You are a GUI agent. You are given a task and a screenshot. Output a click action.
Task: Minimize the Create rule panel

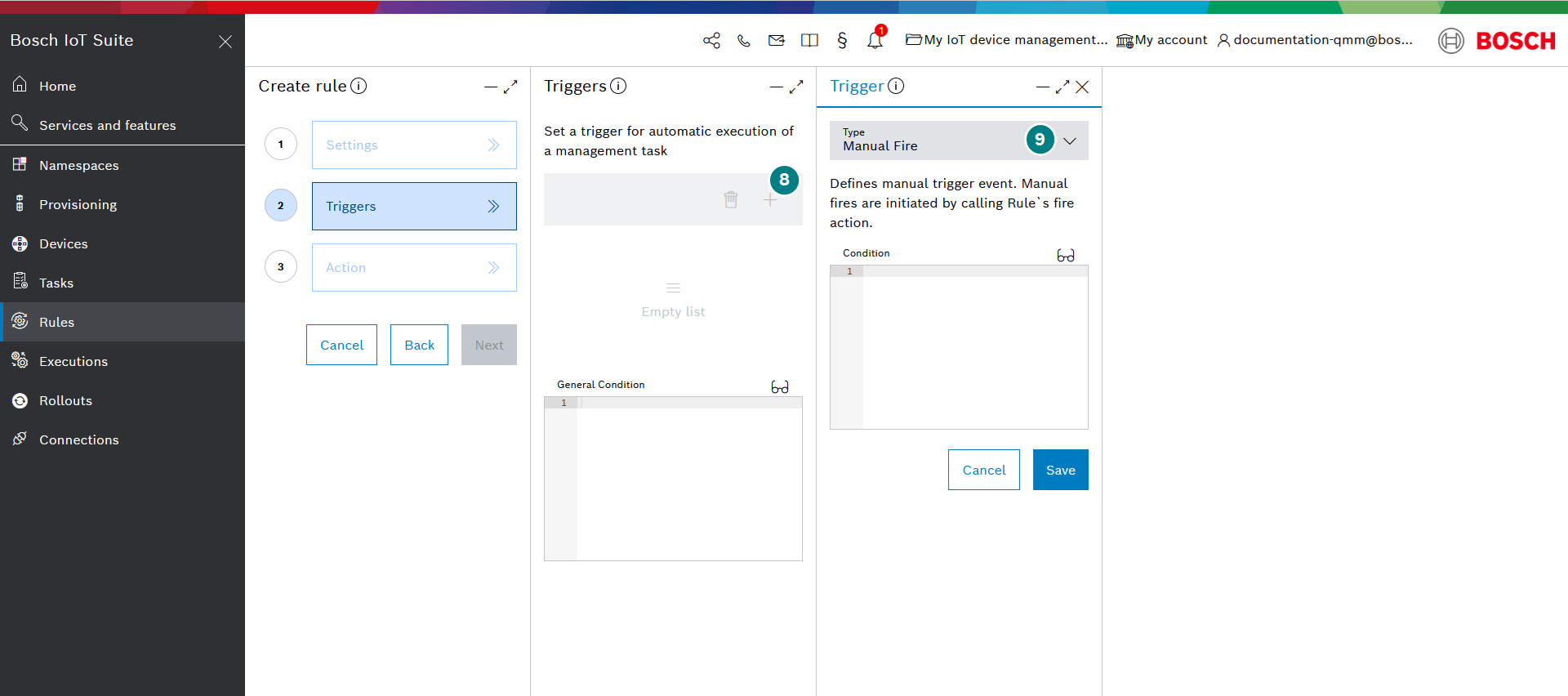pyautogui.click(x=491, y=87)
